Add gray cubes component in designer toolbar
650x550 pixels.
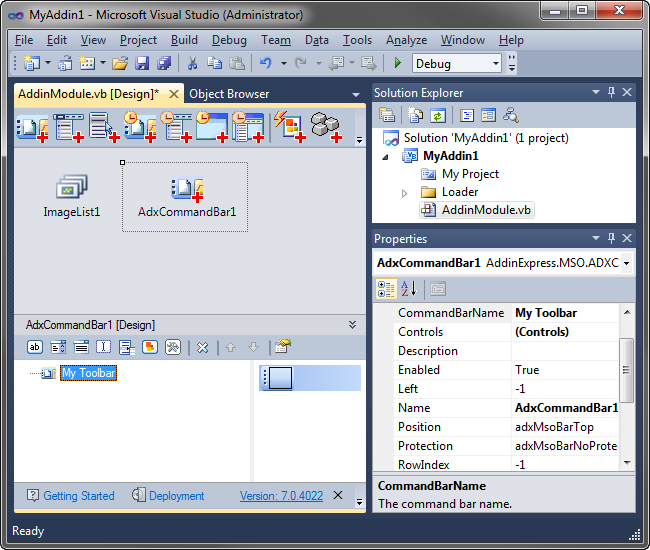click(x=326, y=127)
